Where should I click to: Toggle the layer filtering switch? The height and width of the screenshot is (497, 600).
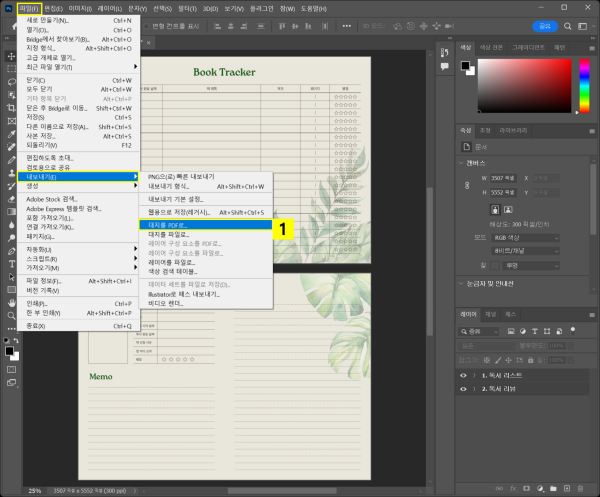point(573,330)
